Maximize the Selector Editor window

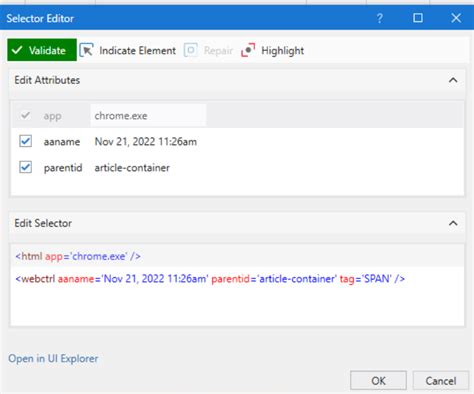click(418, 18)
